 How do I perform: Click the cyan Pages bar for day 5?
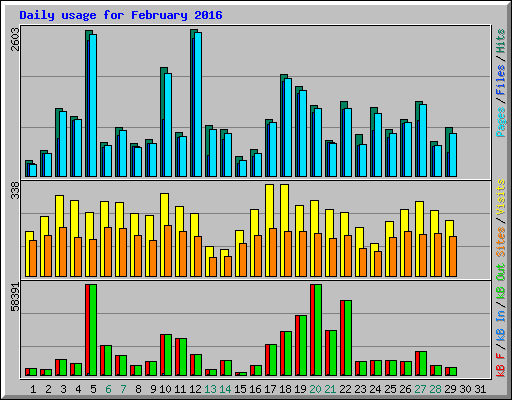pos(93,105)
